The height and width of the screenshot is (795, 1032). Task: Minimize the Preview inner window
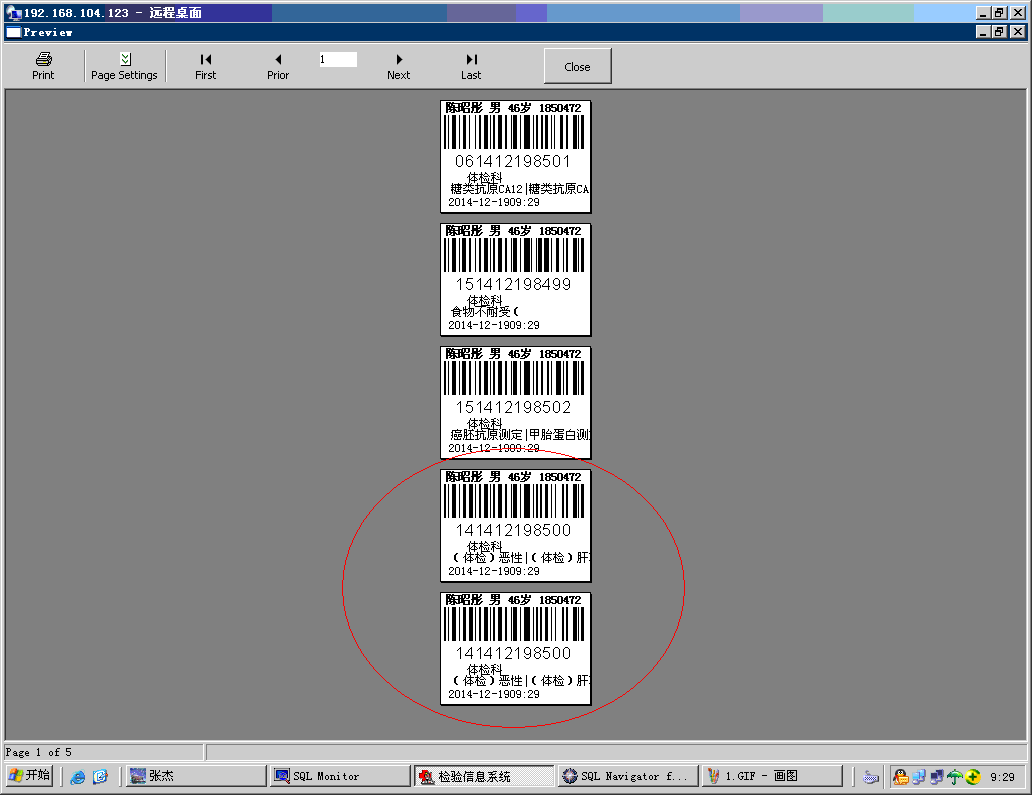(983, 32)
